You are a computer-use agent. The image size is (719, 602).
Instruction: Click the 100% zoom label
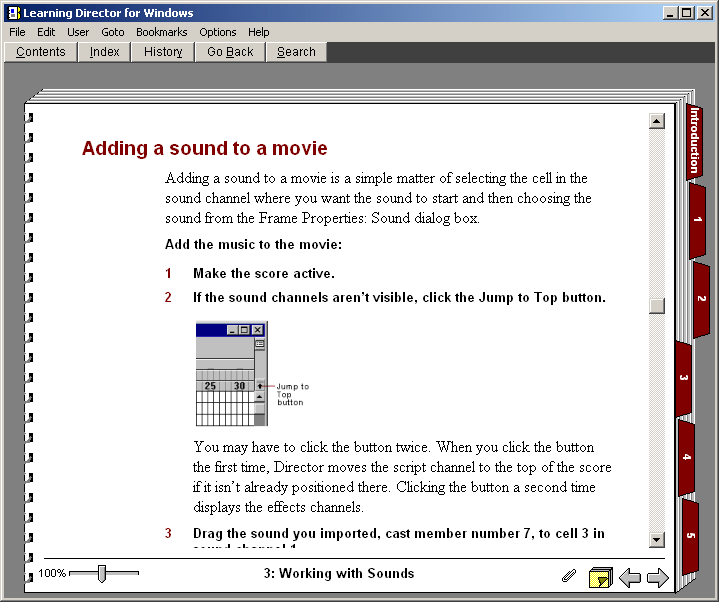pyautogui.click(x=52, y=573)
